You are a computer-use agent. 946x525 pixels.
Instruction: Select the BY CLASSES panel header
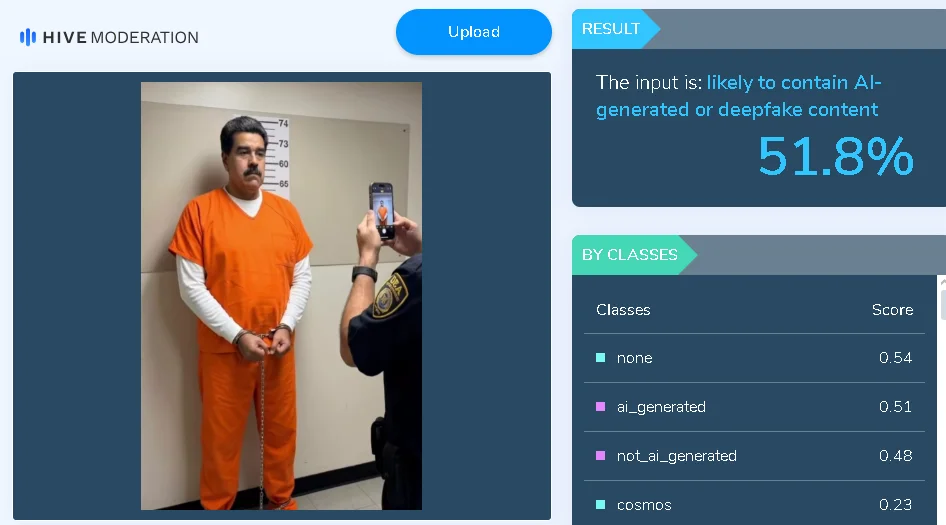pyautogui.click(x=629, y=255)
